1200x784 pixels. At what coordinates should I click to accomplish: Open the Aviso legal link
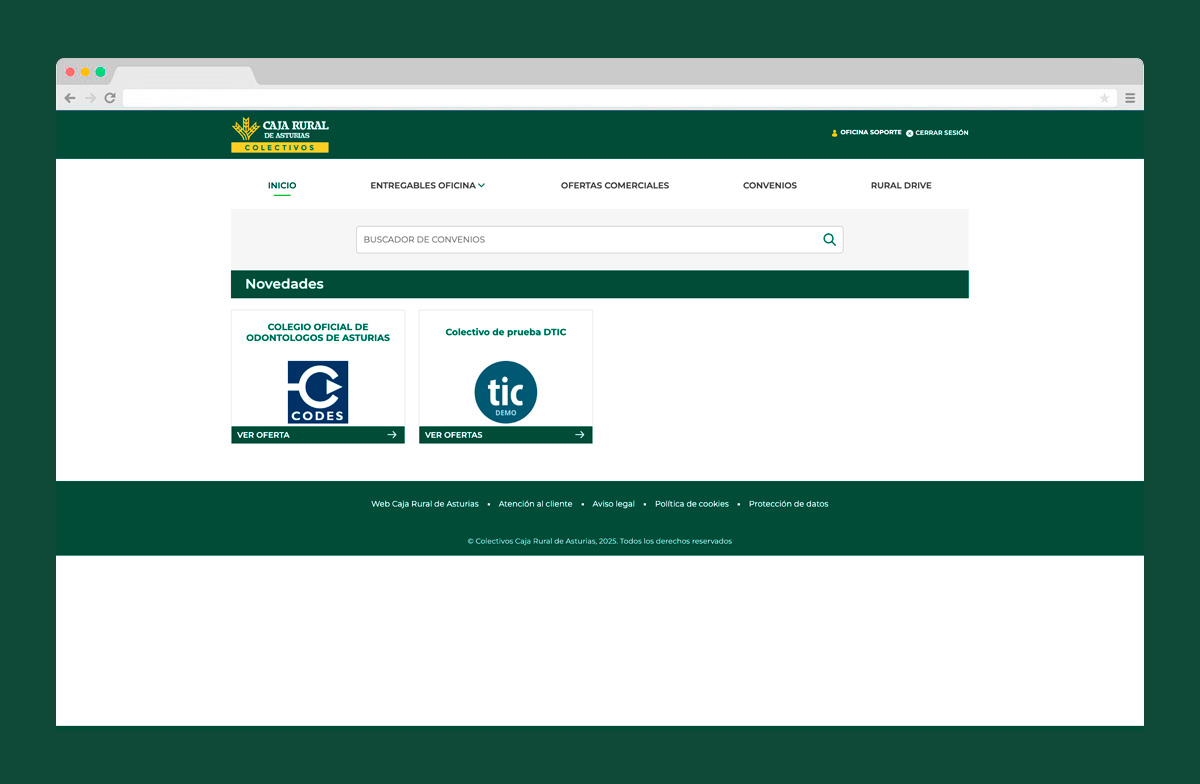(613, 503)
